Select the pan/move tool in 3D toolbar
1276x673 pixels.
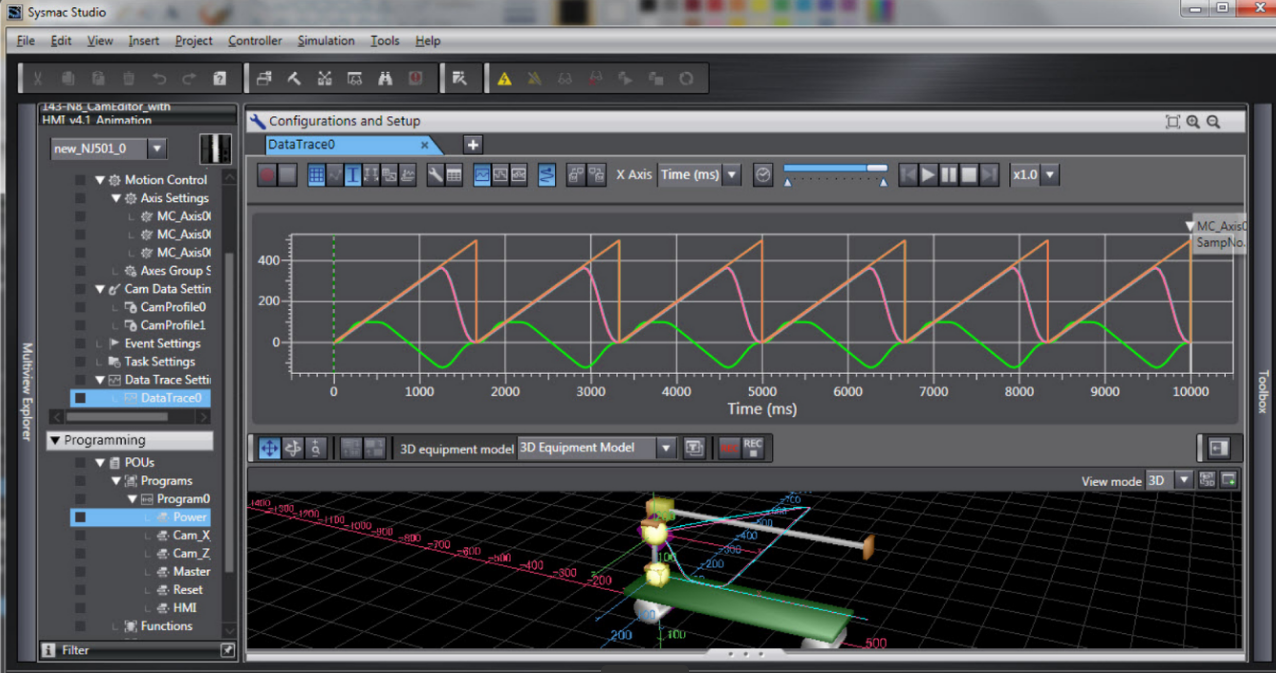click(x=269, y=449)
